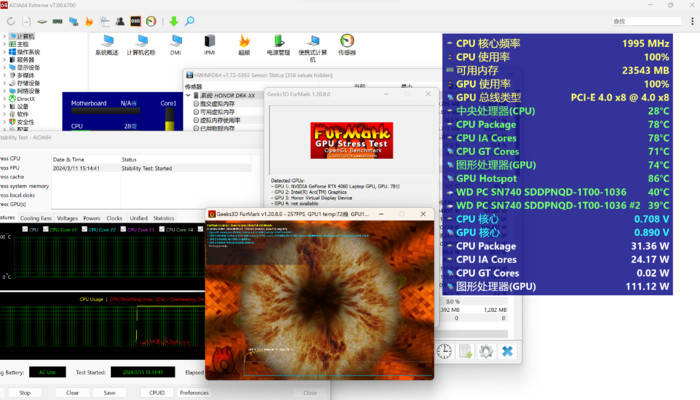Image resolution: width=700 pixels, height=400 pixels.
Task: Switch to the Unified tab
Action: [x=138, y=218]
